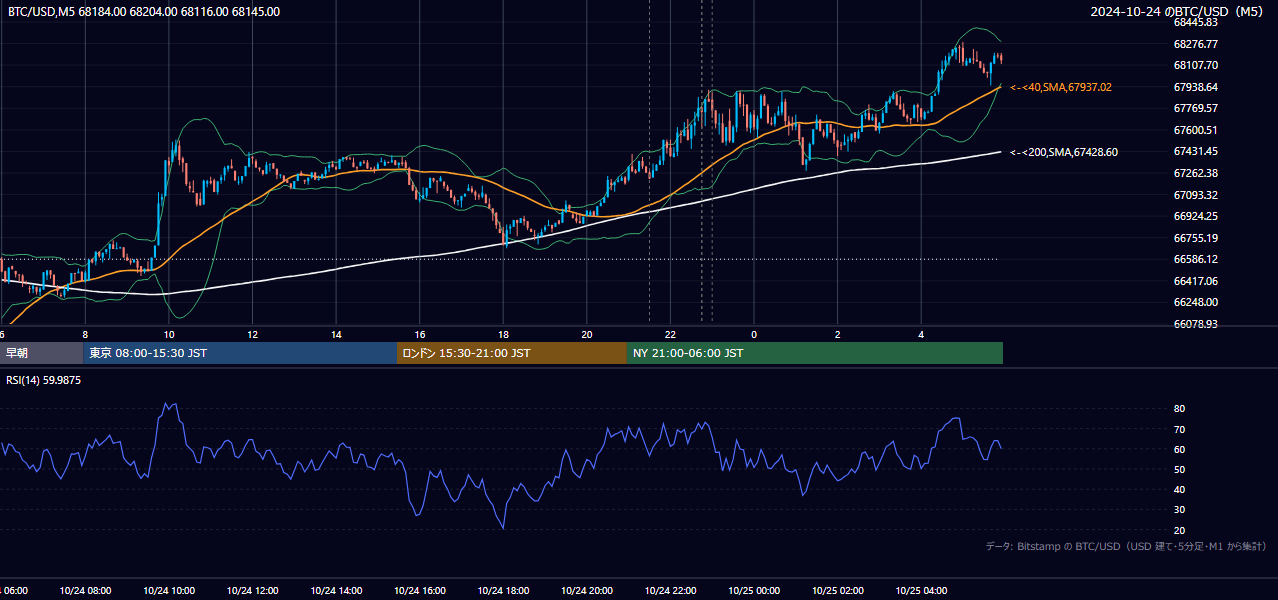Click the Bitstamp data source footnote
The image size is (1278, 600).
click(1126, 546)
